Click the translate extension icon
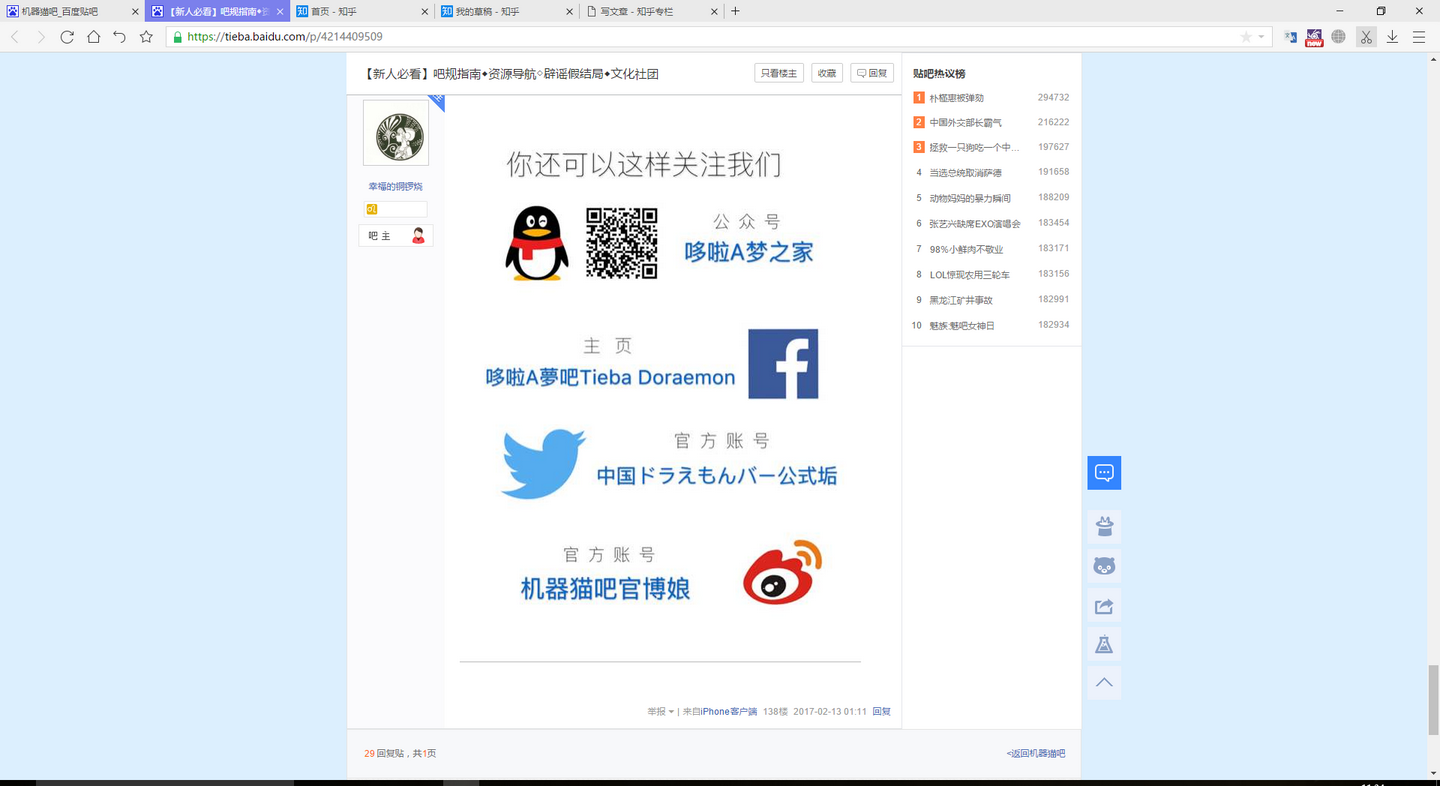The height and width of the screenshot is (786, 1440). tap(1290, 37)
